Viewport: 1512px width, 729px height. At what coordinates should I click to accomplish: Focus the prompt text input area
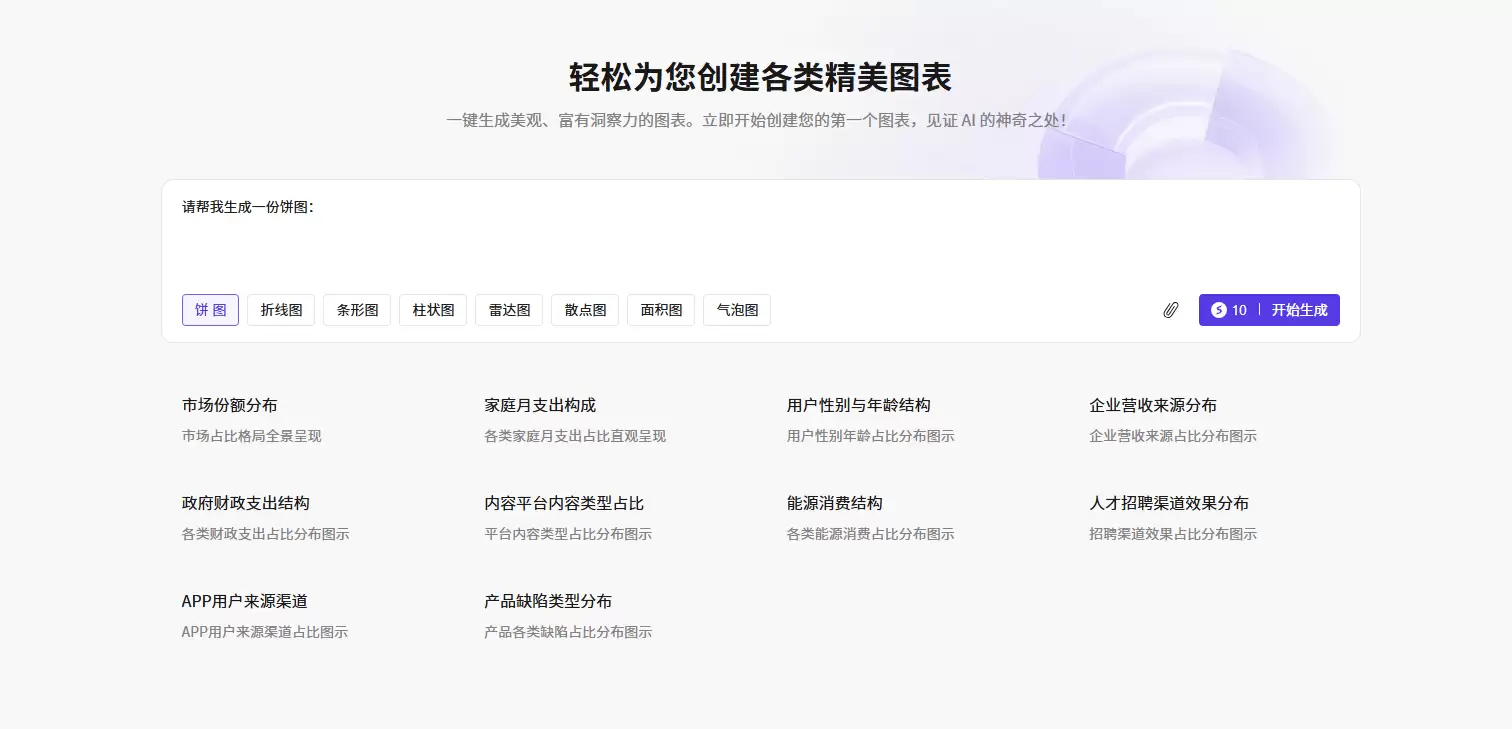pos(760,240)
